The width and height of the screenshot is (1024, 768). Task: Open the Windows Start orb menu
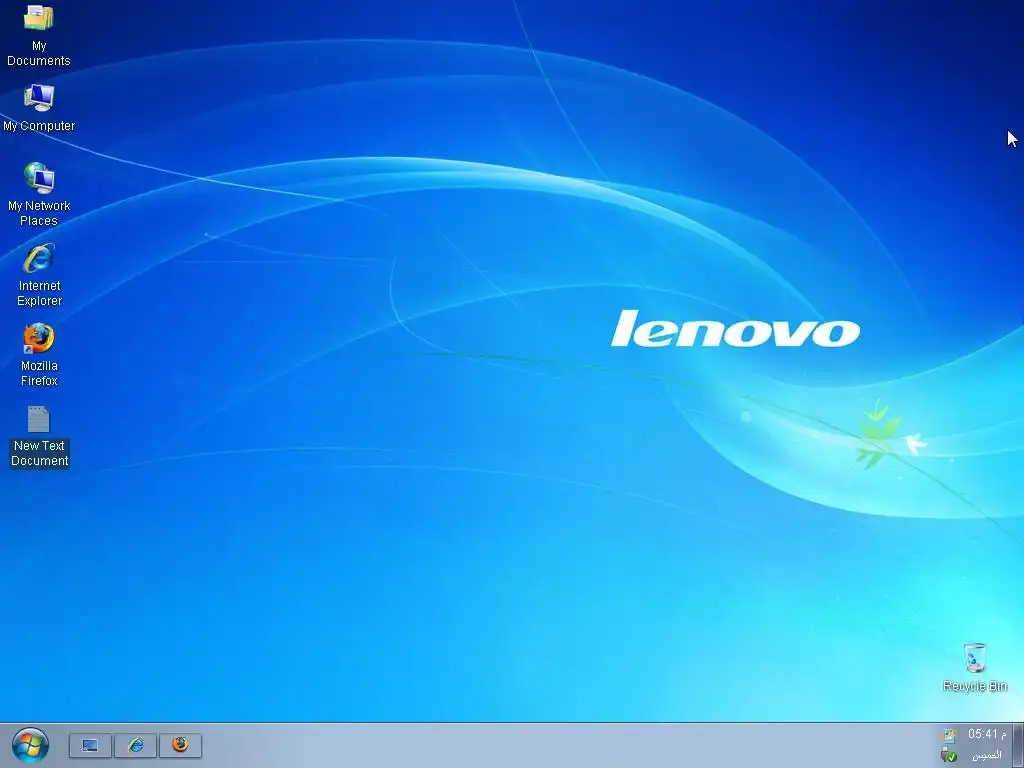(x=30, y=745)
